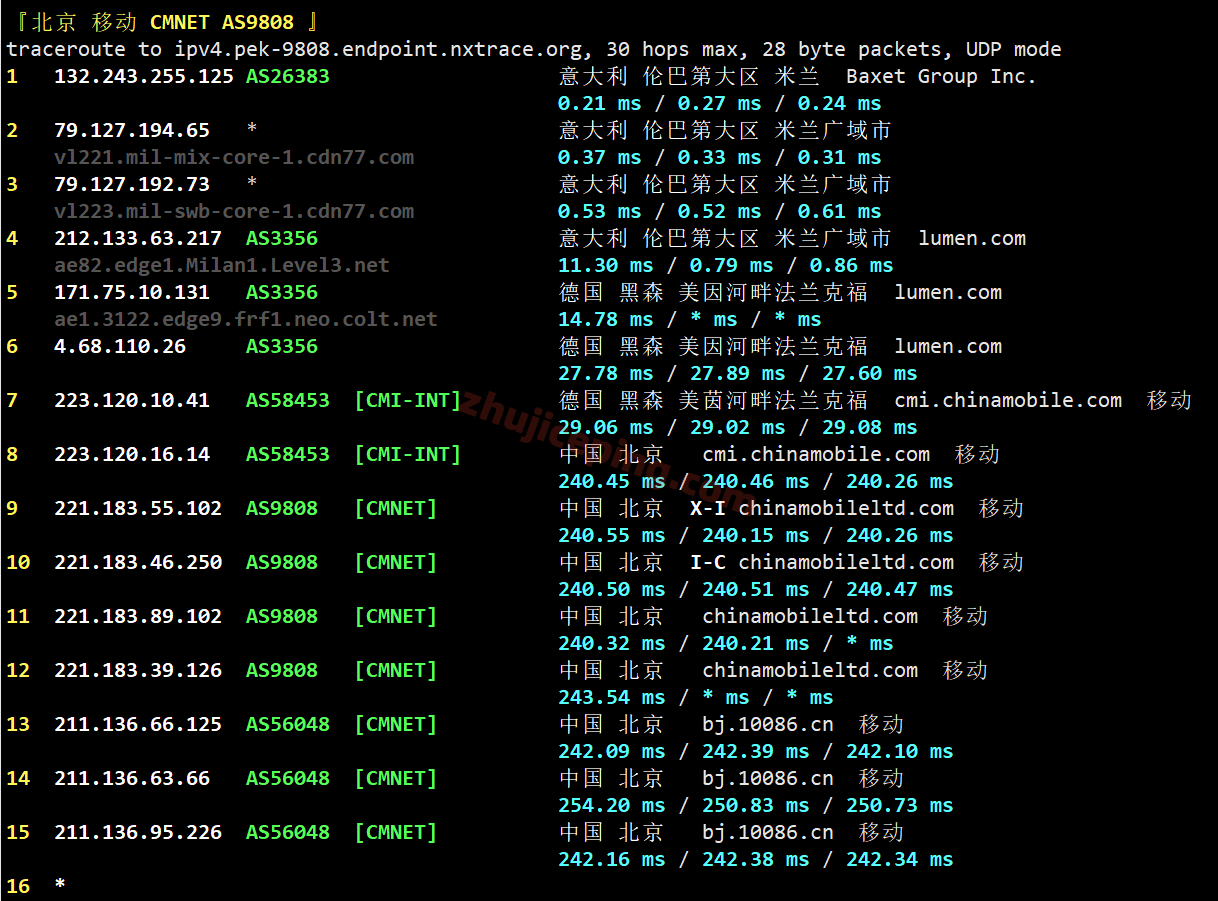Click hostname ae82.edge1.Milan1.Level3.net
1218x901 pixels.
pos(222,265)
